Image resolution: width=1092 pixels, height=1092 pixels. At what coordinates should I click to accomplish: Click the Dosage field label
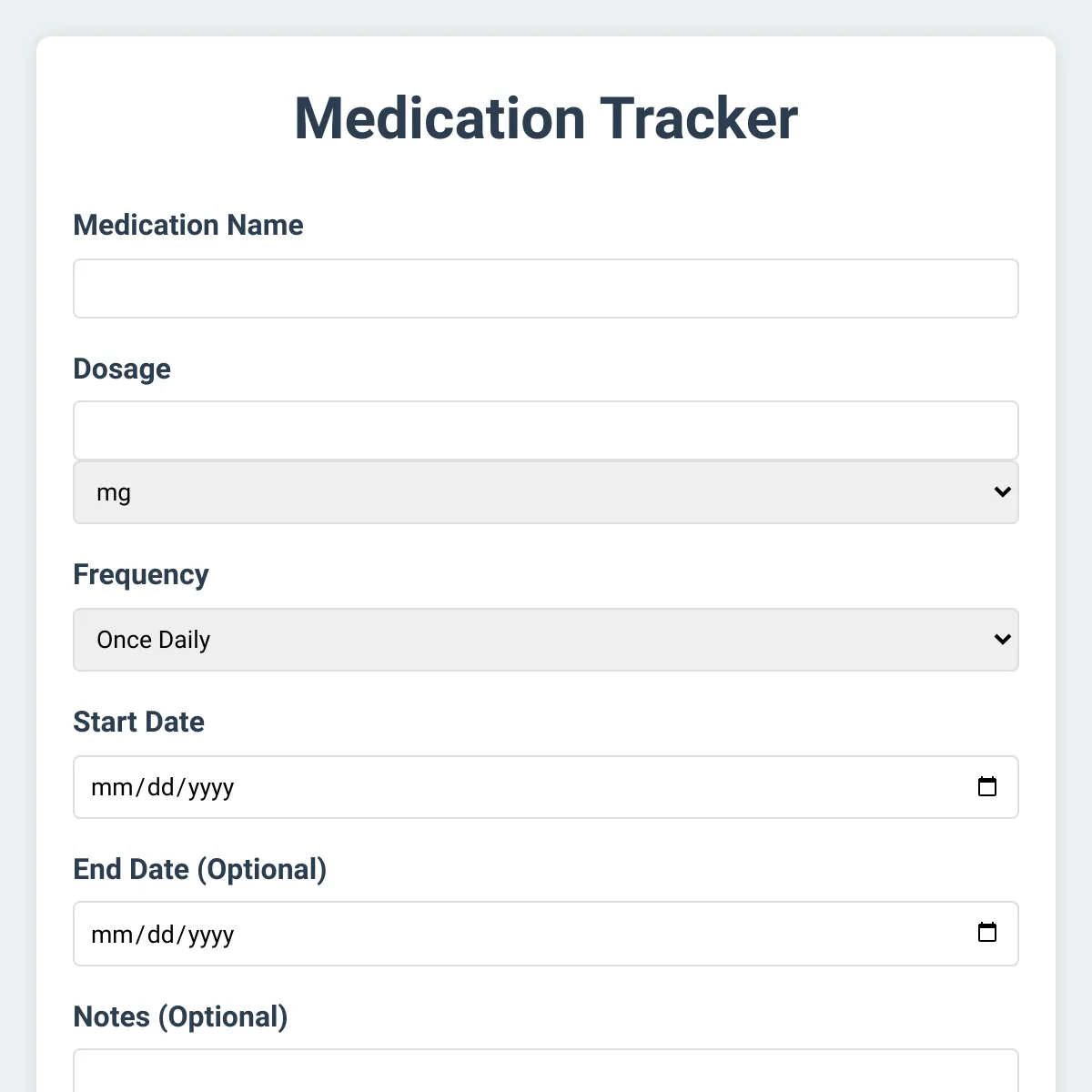click(122, 369)
